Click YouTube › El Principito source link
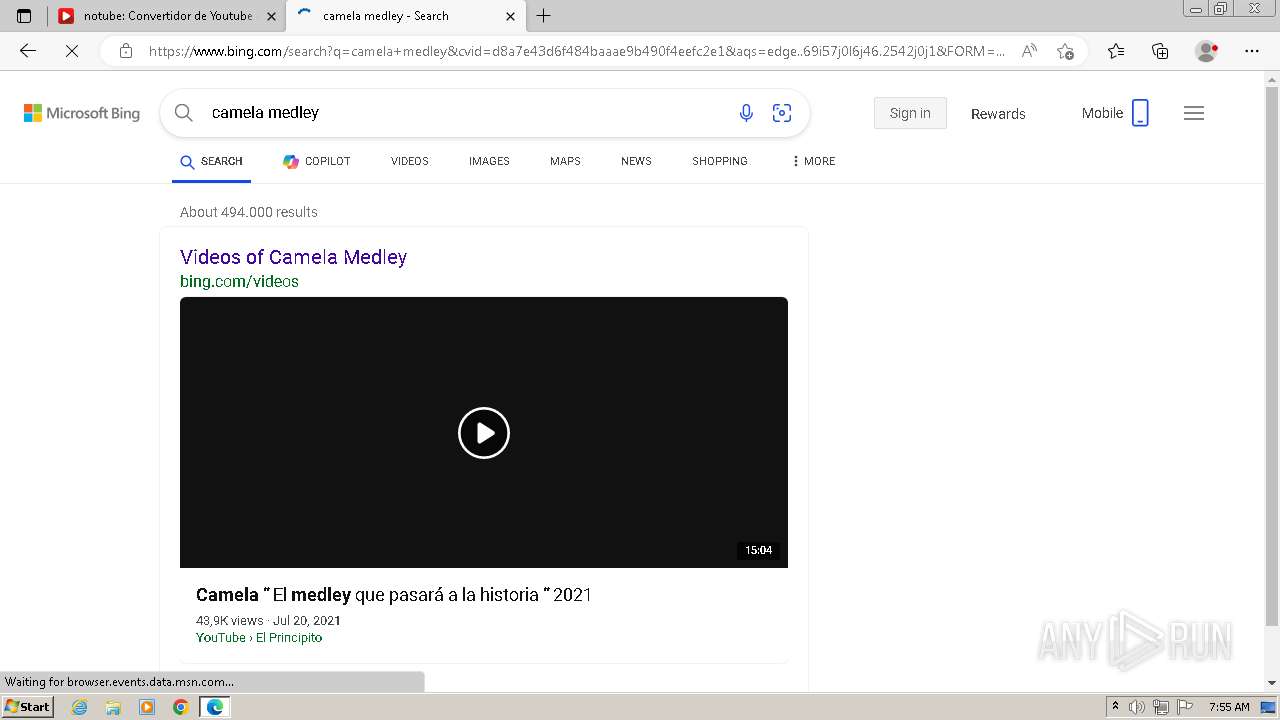This screenshot has height=720, width=1280. [x=259, y=638]
